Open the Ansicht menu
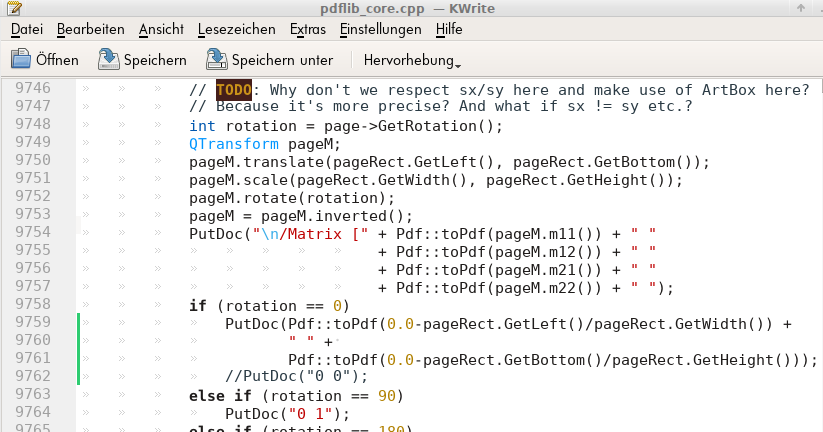The width and height of the screenshot is (823, 432). [x=161, y=30]
